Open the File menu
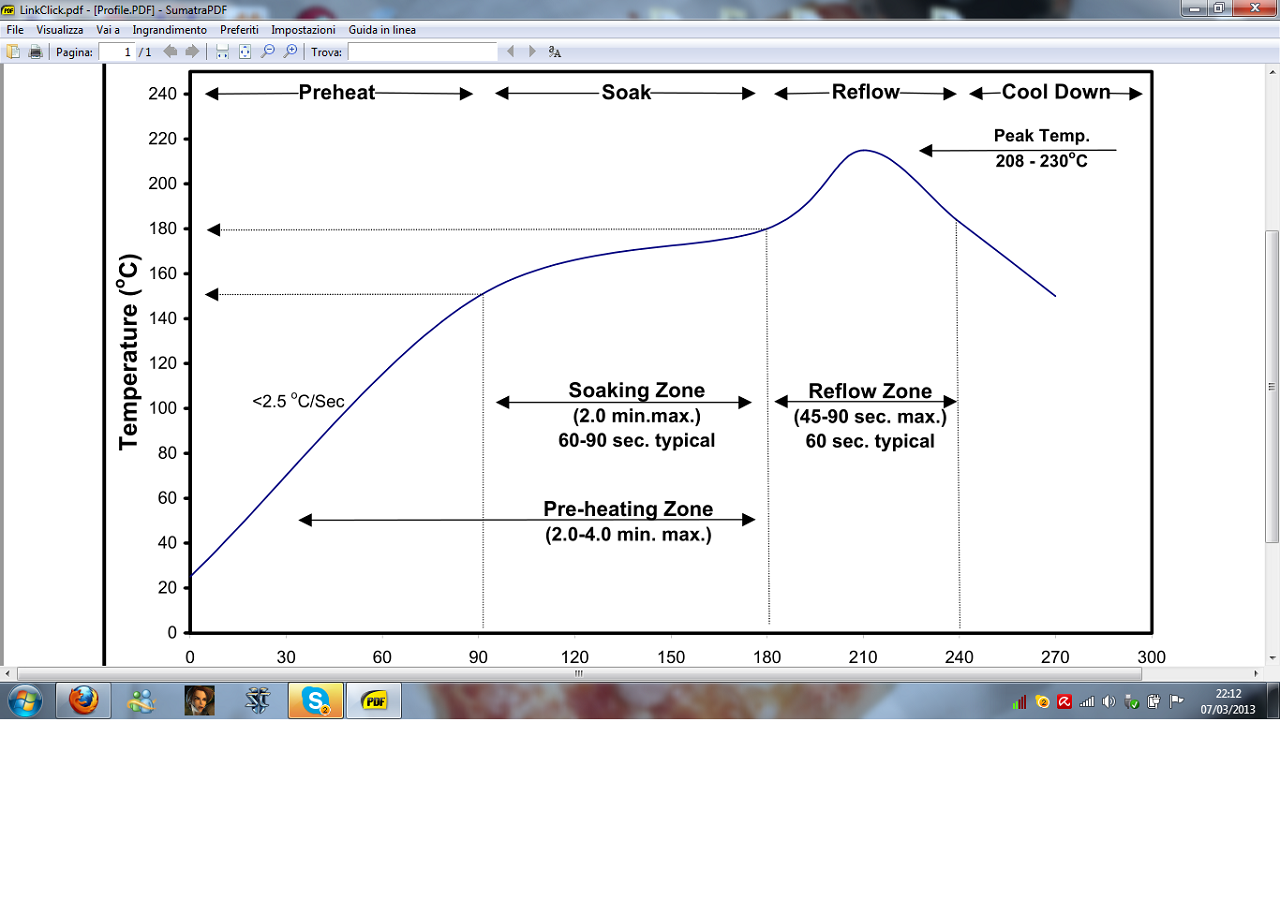This screenshot has width=1280, height=899. (x=15, y=30)
